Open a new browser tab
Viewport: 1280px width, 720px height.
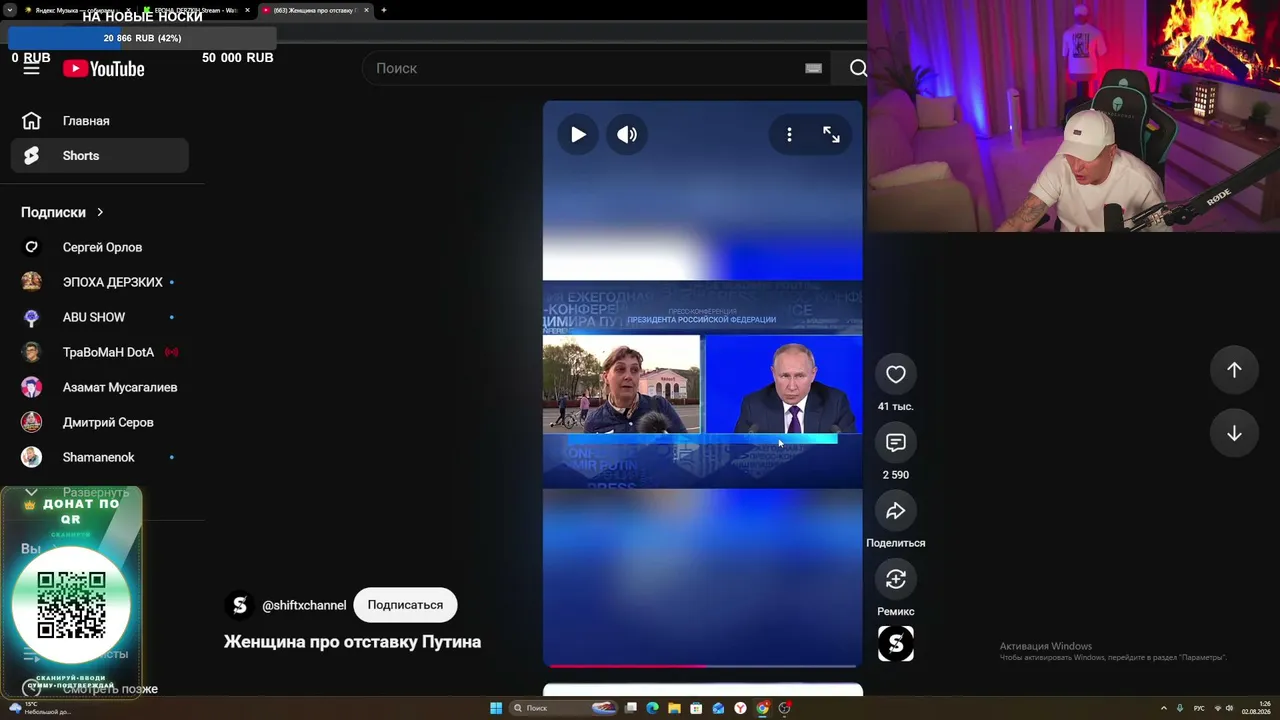(x=384, y=10)
